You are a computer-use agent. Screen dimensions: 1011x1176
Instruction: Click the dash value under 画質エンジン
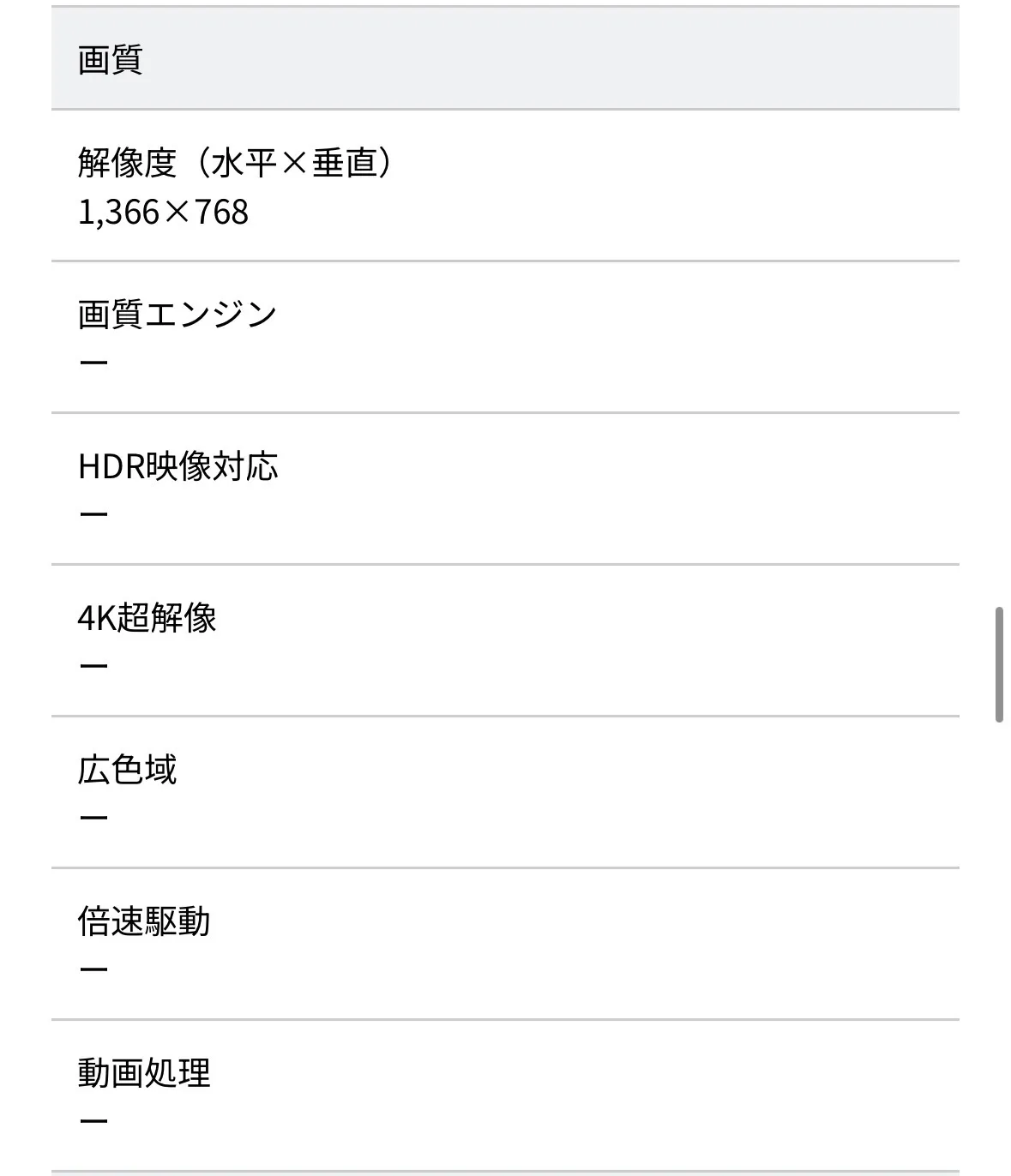point(93,363)
